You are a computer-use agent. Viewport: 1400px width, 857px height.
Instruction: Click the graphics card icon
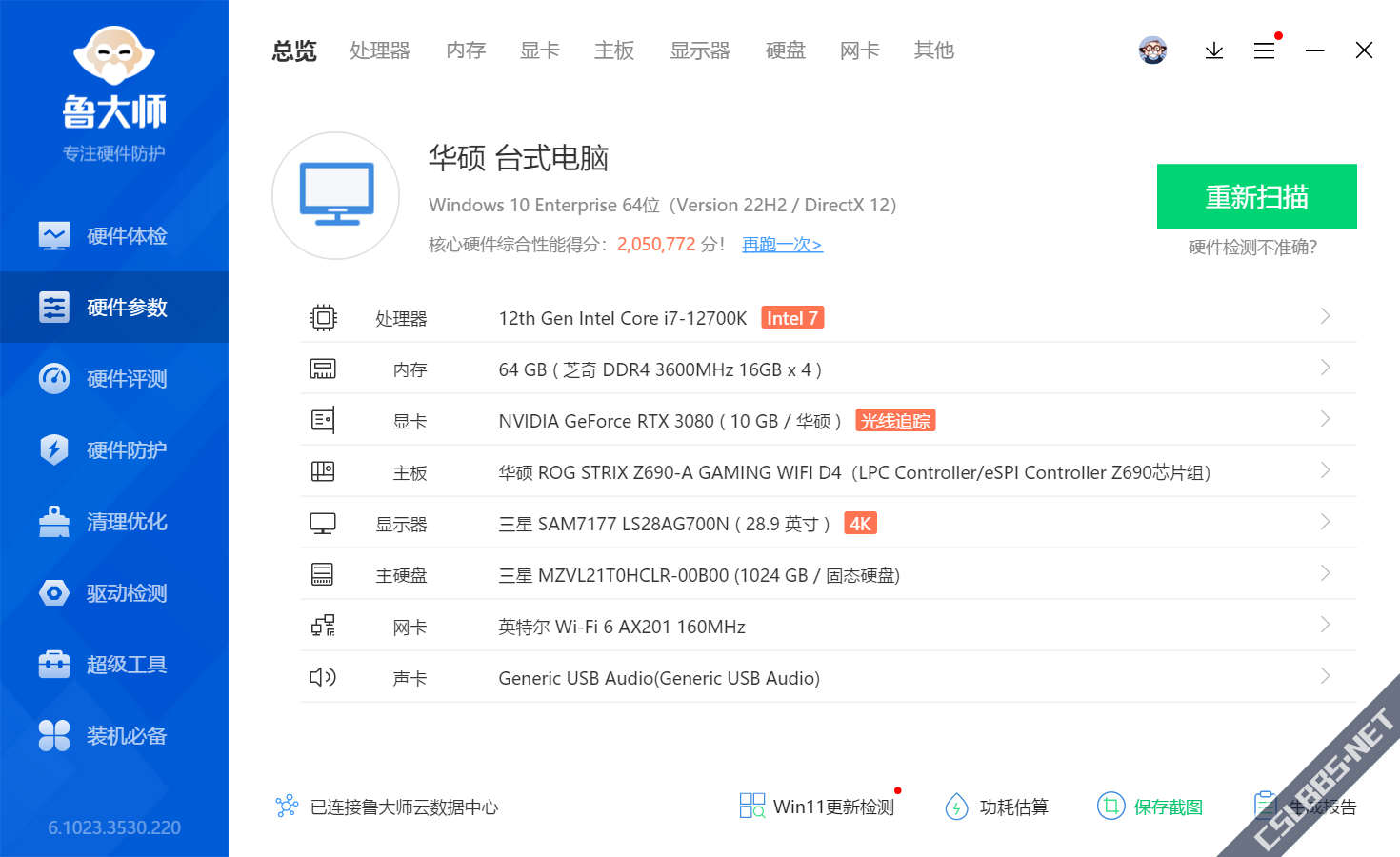tap(323, 420)
